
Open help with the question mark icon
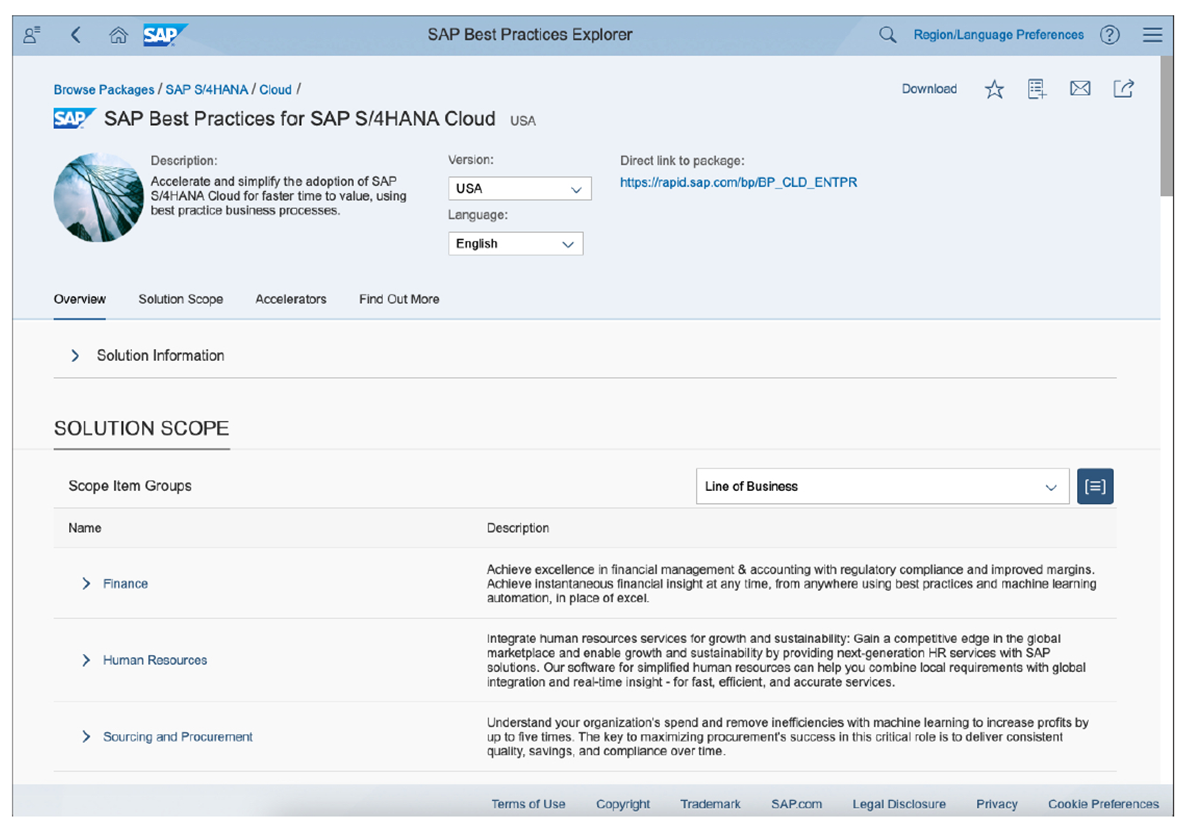(1110, 34)
